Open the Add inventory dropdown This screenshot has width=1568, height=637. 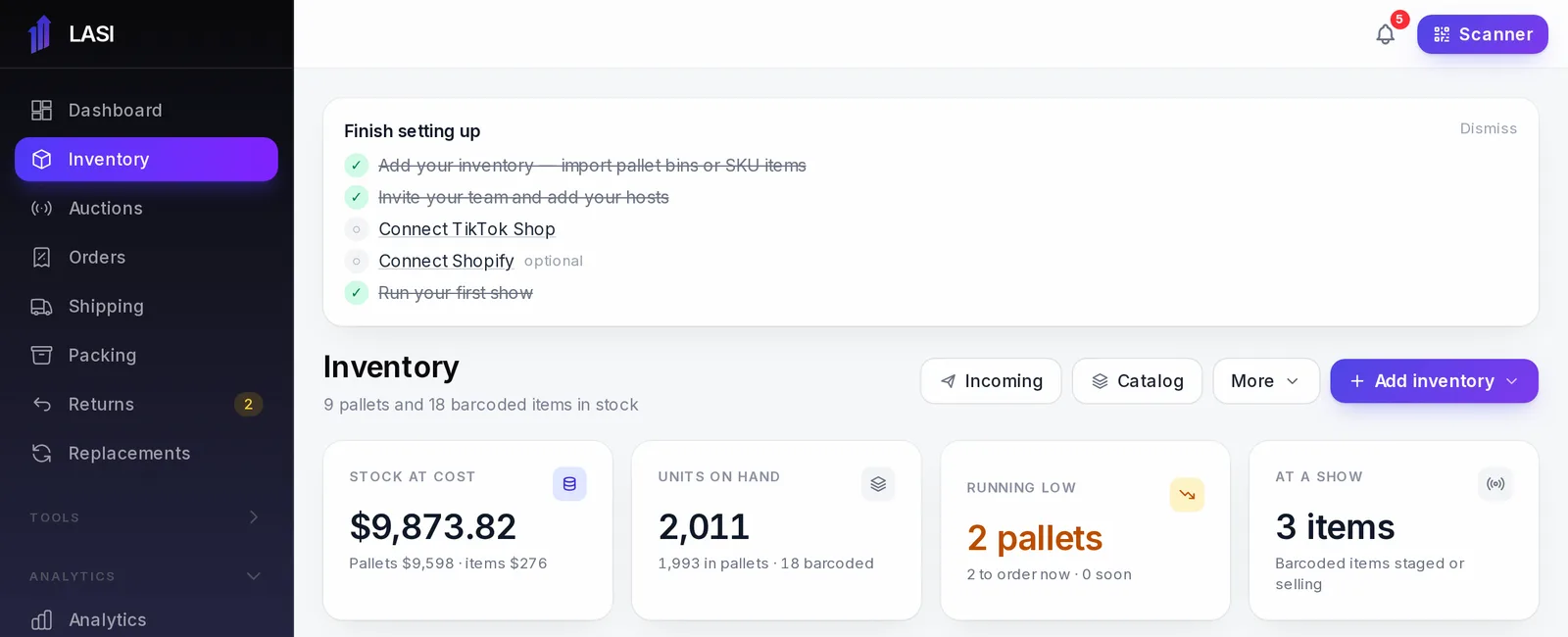tap(1434, 381)
